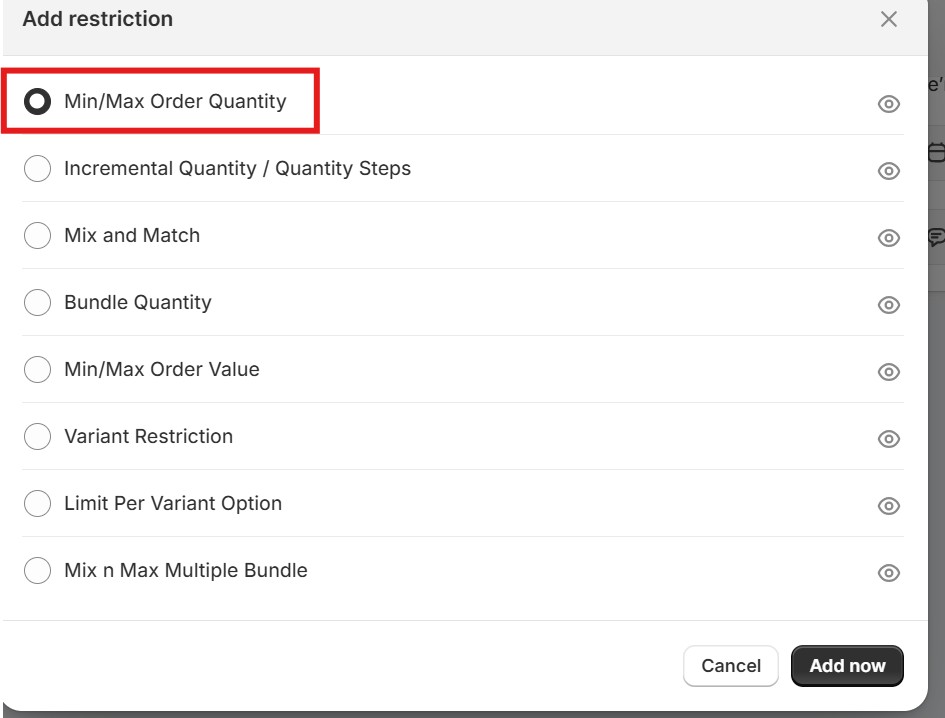This screenshot has height=718, width=945.
Task: Select the Variant Restriction option
Action: click(37, 436)
